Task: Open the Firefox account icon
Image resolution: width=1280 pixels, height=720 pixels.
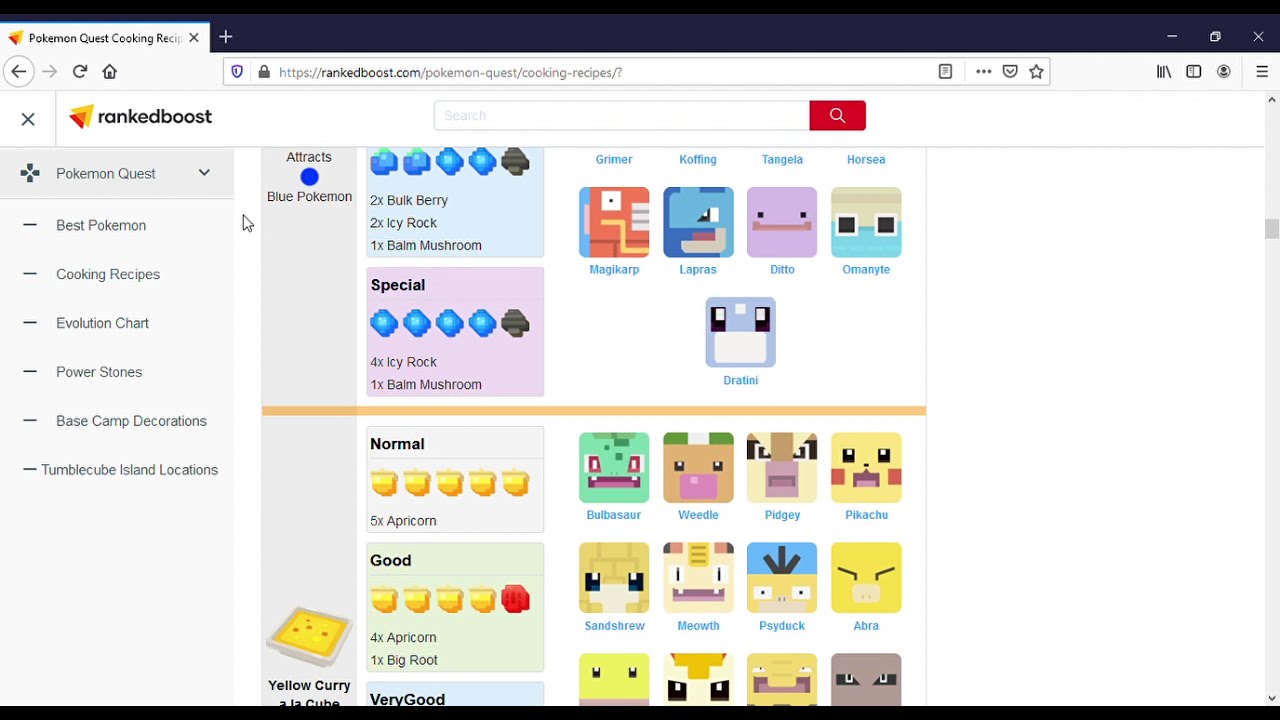Action: pos(1224,72)
